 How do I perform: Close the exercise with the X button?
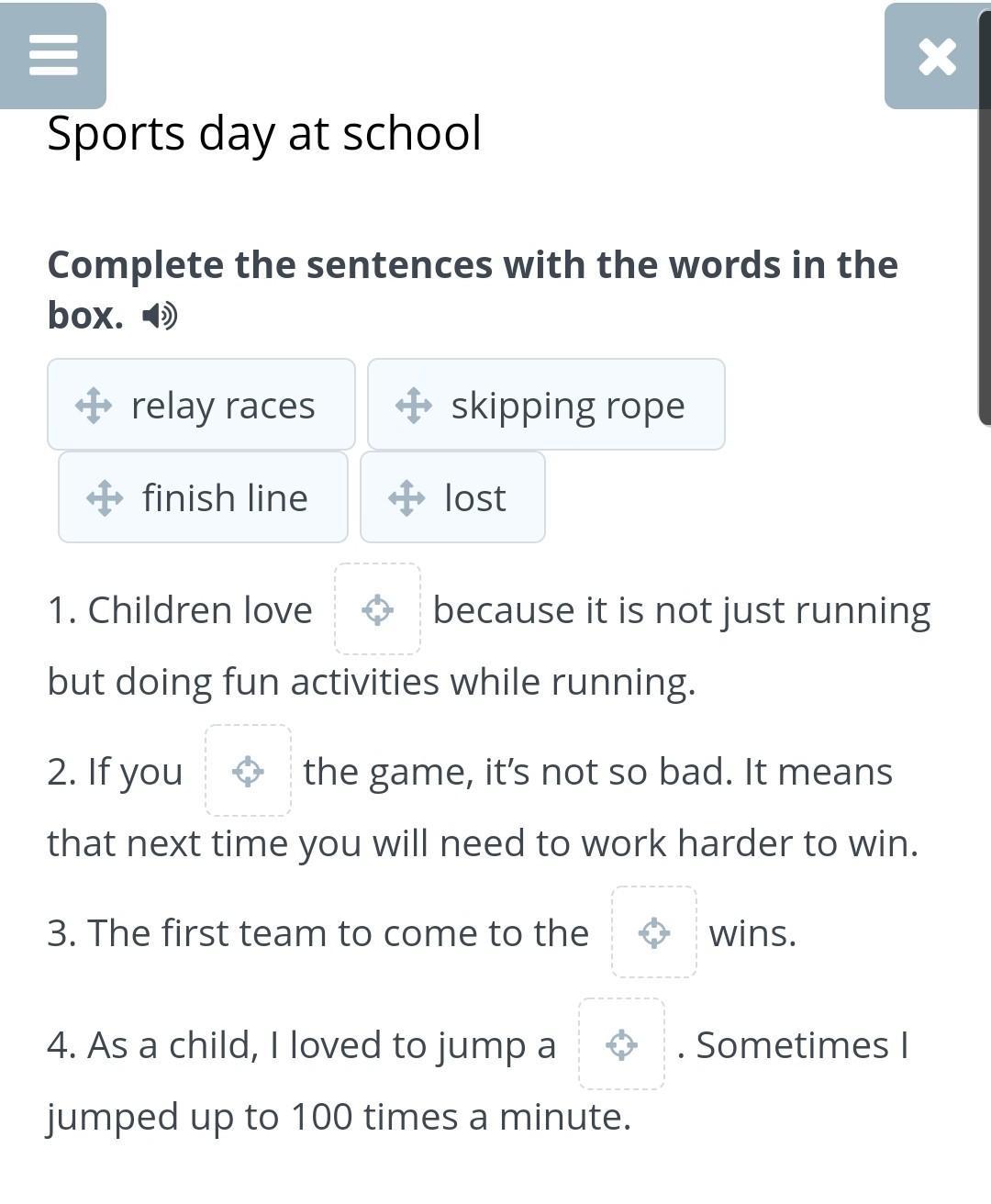tap(937, 56)
